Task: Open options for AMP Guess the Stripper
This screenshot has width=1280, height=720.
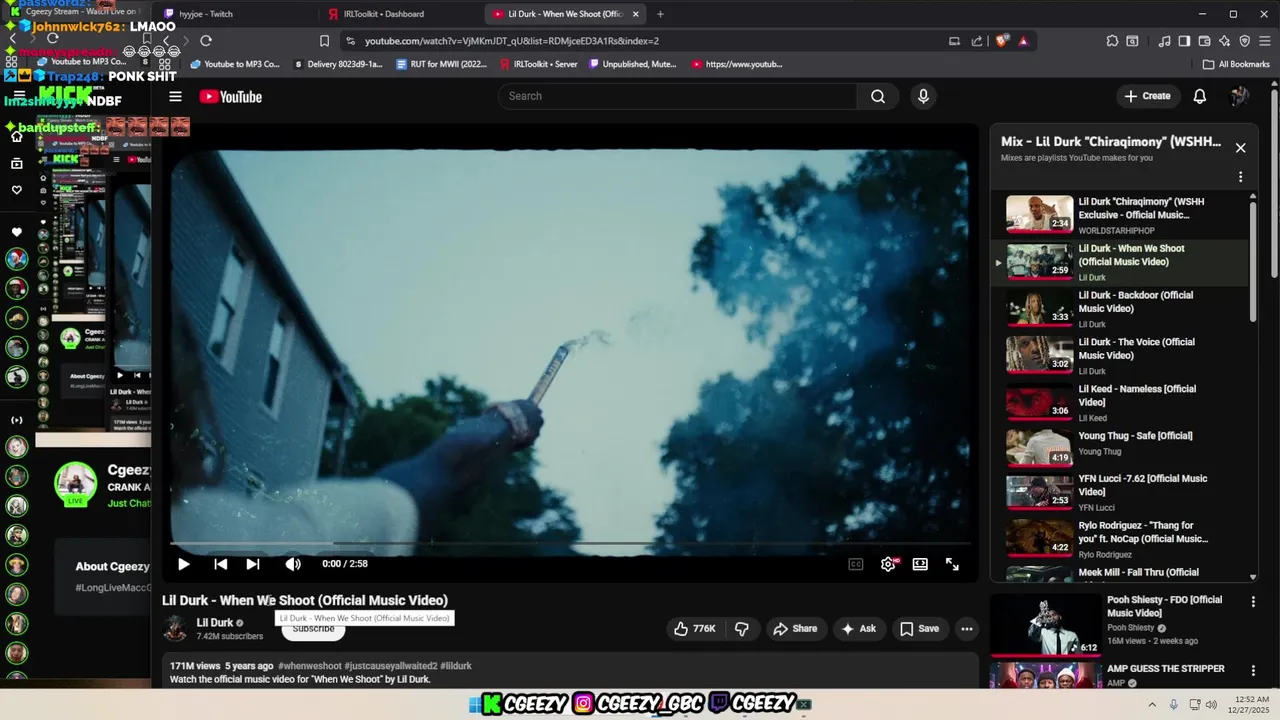Action: (x=1252, y=670)
